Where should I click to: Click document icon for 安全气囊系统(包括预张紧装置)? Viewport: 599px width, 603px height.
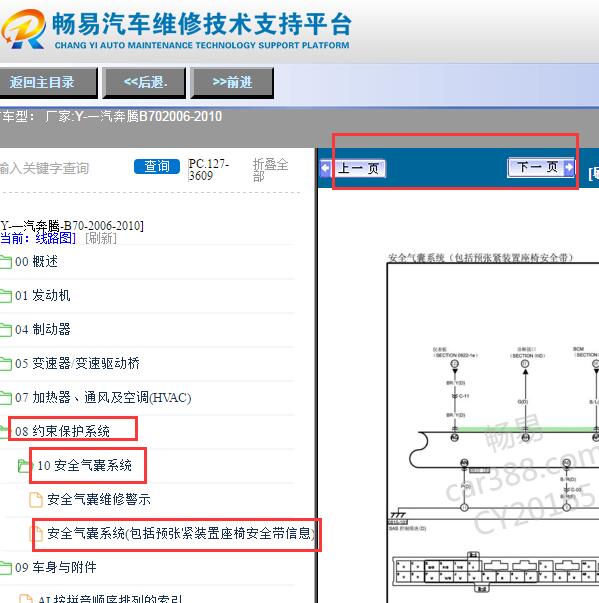point(36,534)
